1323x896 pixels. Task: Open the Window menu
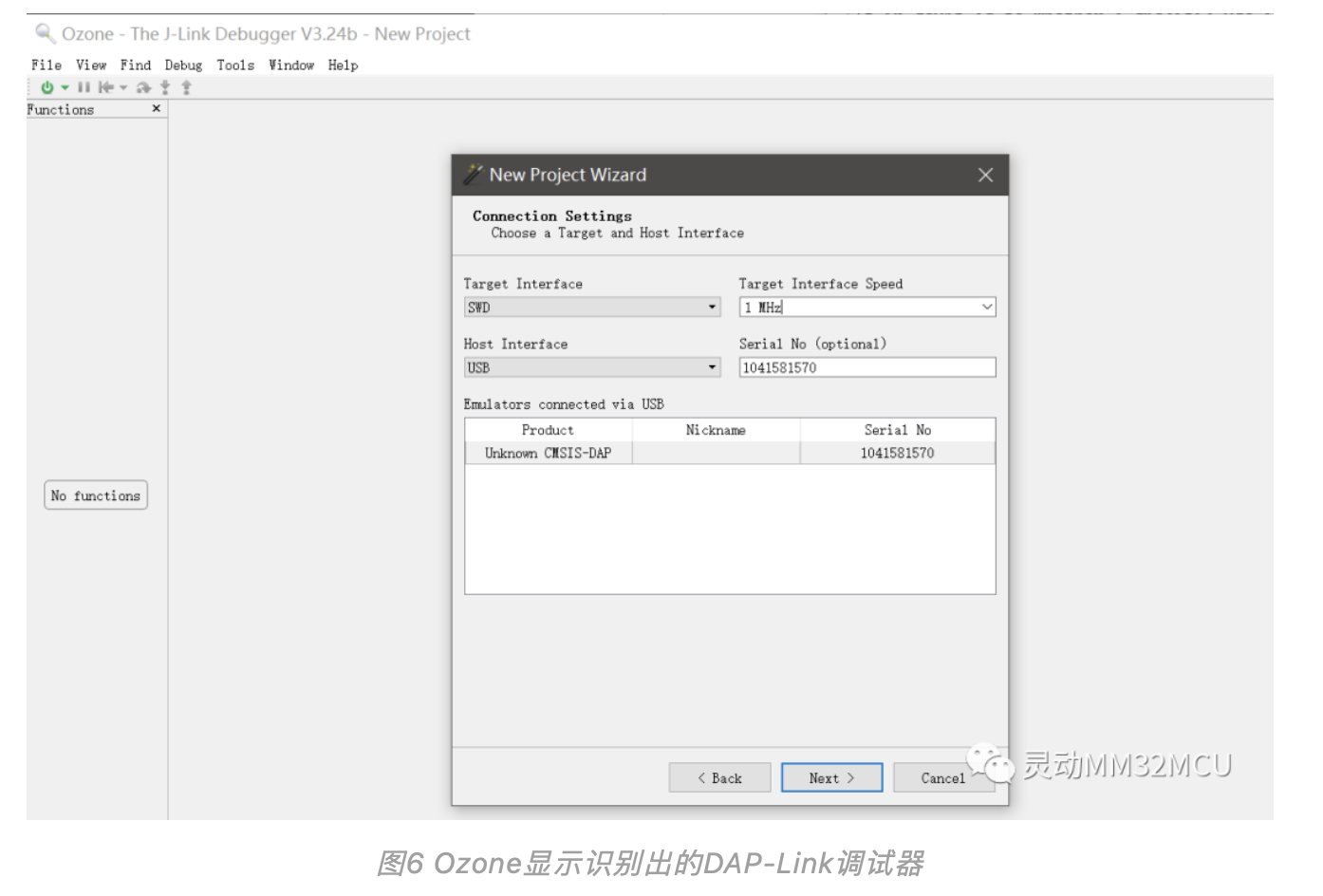(x=291, y=65)
